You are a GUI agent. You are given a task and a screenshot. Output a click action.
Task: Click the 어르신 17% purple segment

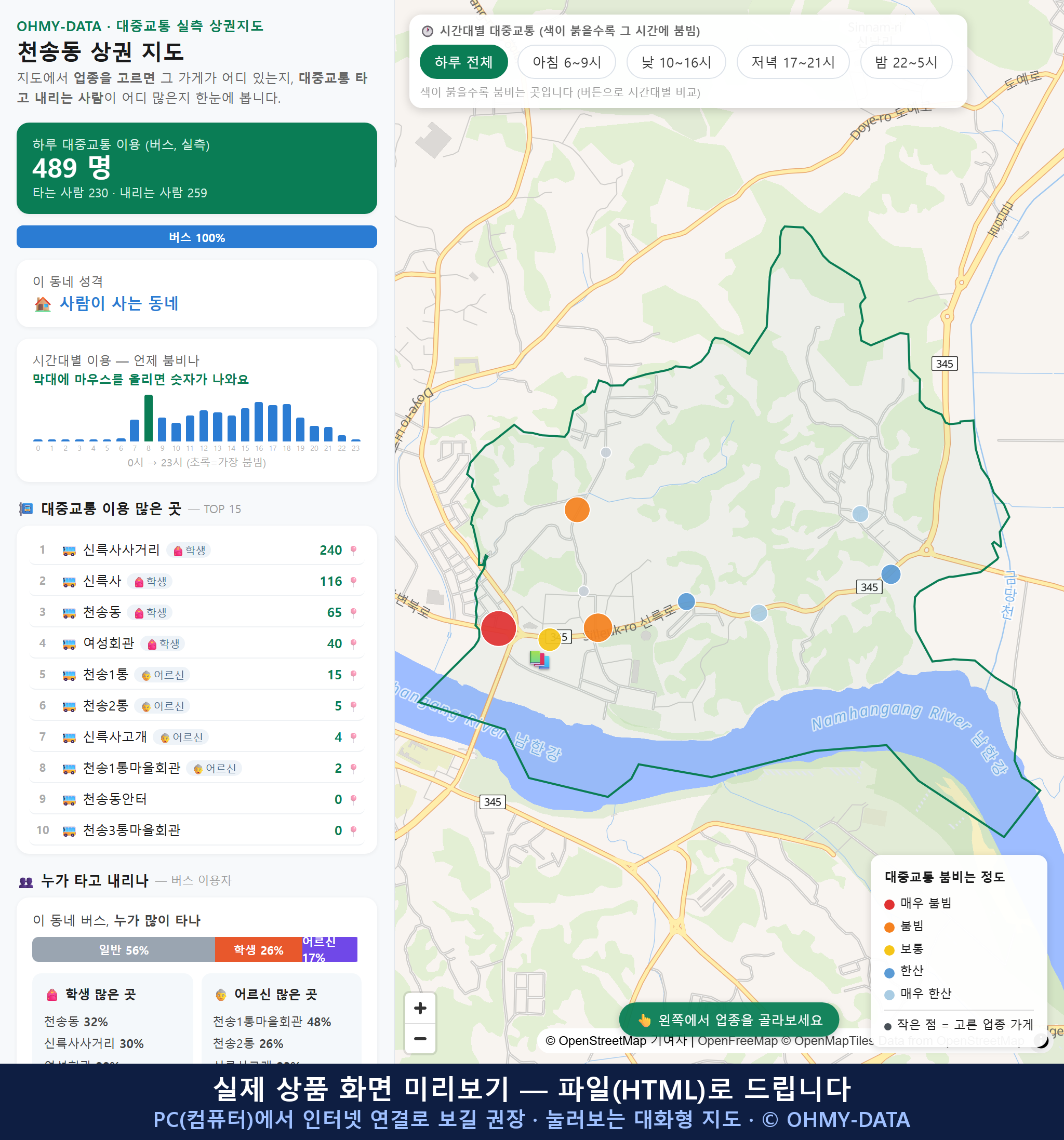[x=330, y=949]
